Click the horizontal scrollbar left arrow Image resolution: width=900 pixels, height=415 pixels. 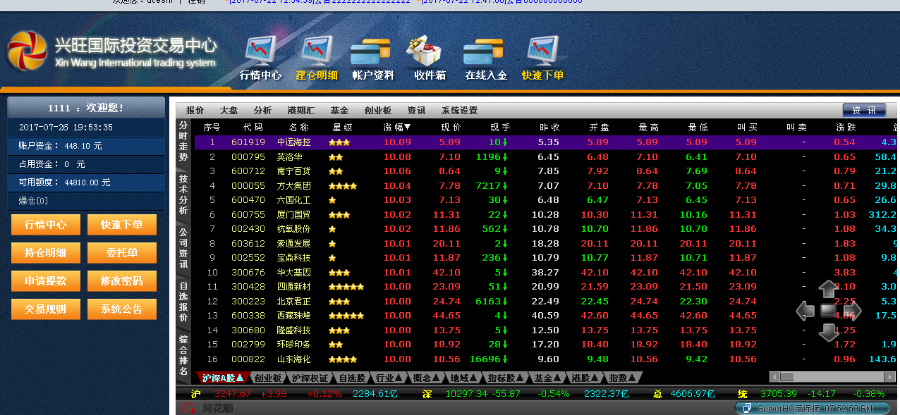pos(774,377)
